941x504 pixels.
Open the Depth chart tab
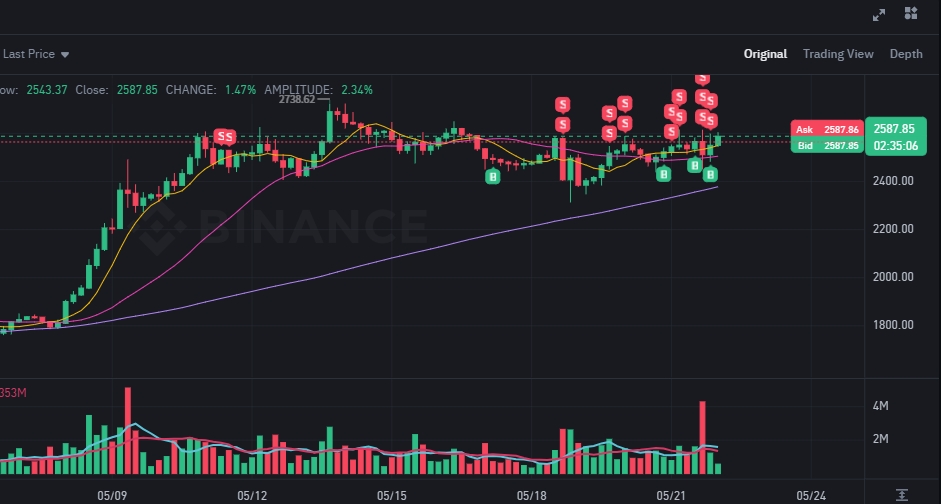click(x=906, y=54)
